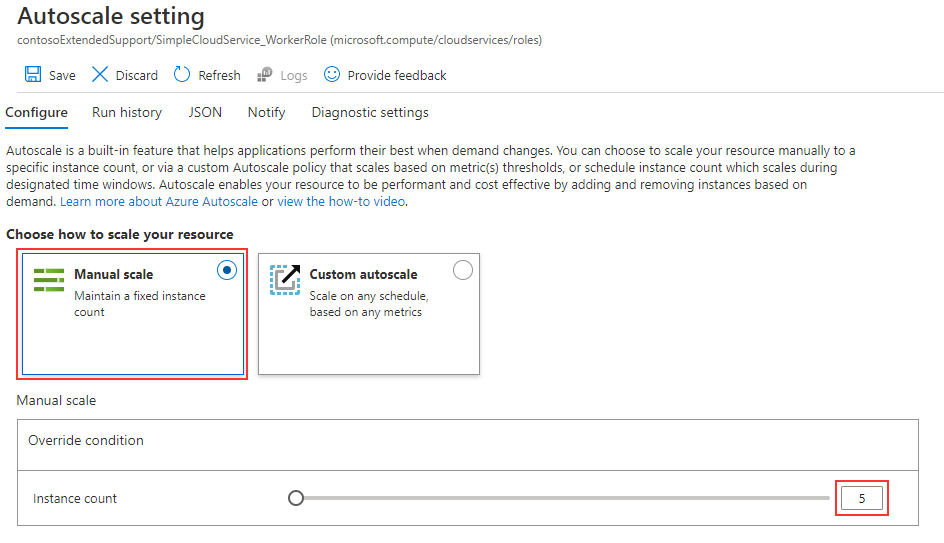Select the Manual scale radio button
Image resolution: width=944 pixels, height=543 pixels.
(227, 270)
